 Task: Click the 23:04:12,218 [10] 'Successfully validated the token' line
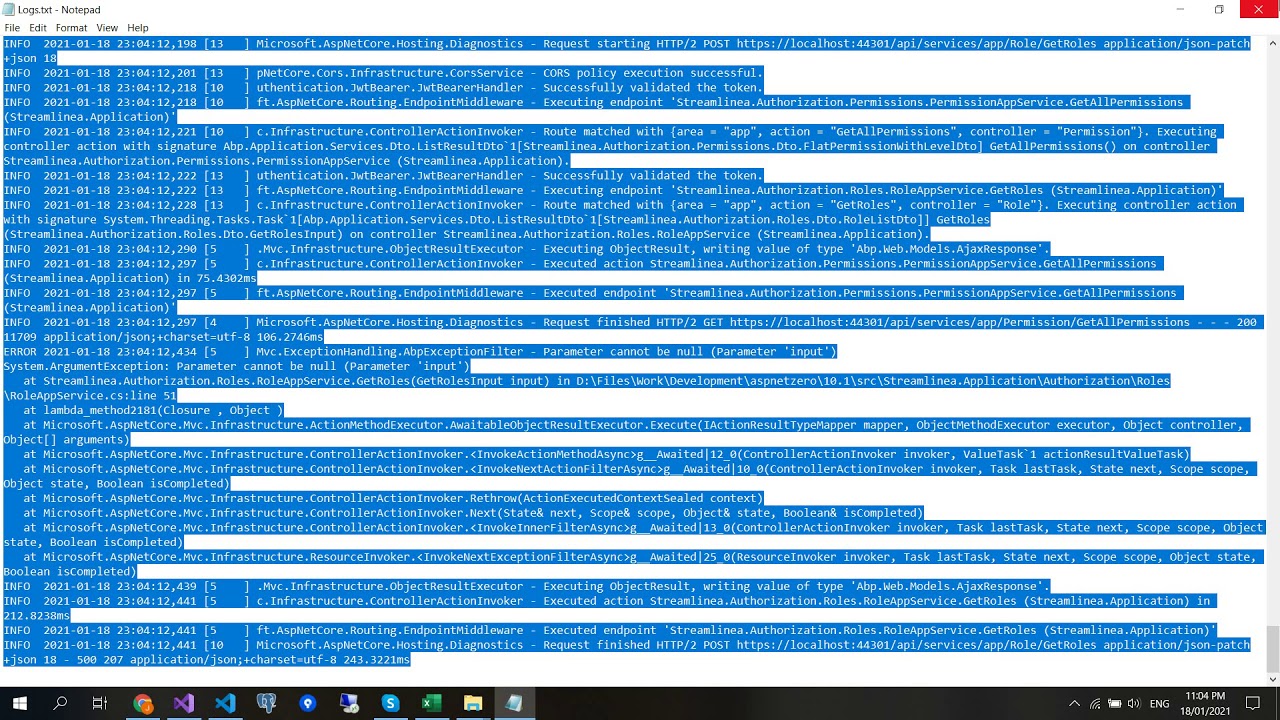(x=383, y=88)
